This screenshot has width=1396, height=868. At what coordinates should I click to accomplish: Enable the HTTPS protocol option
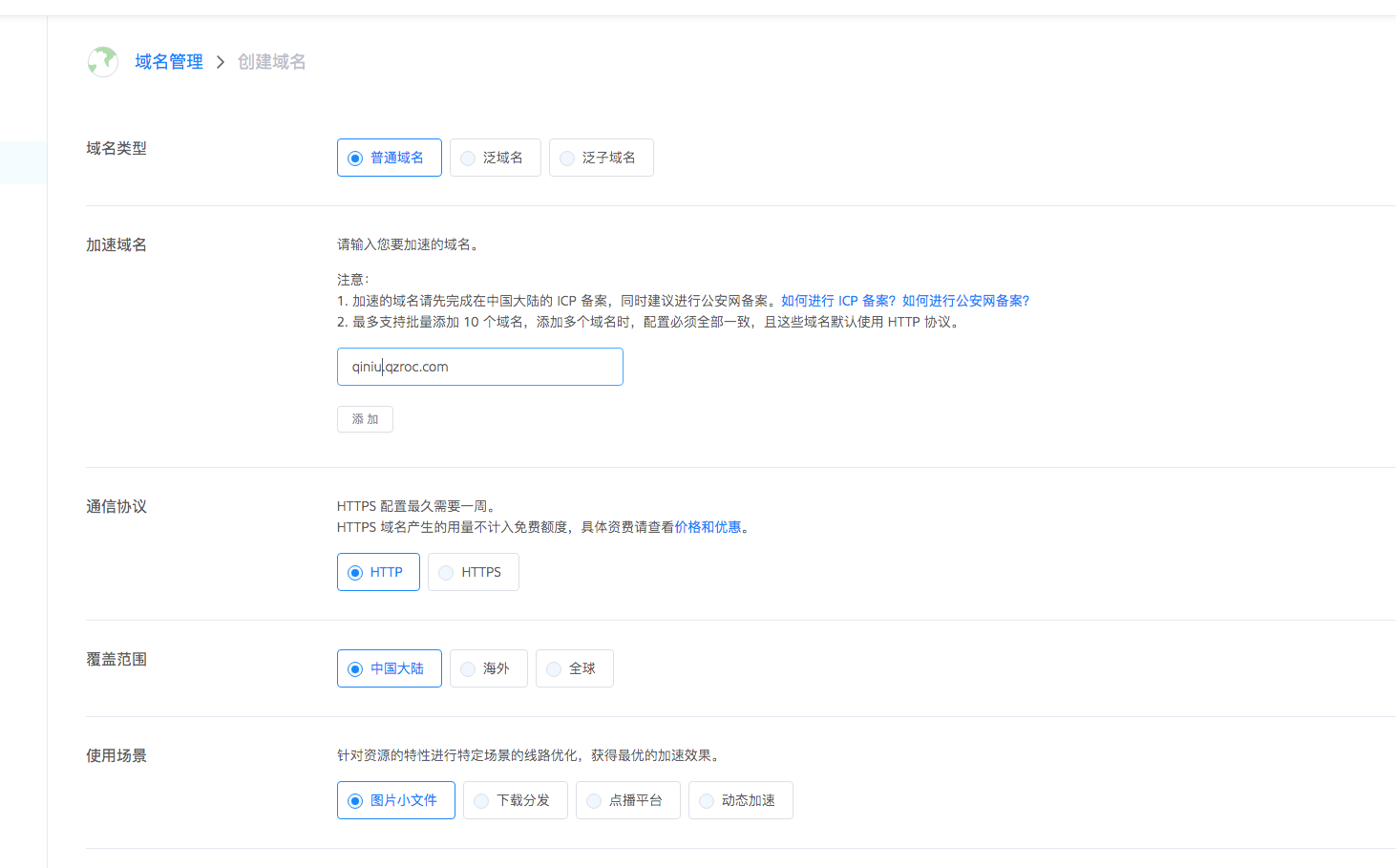coord(473,572)
